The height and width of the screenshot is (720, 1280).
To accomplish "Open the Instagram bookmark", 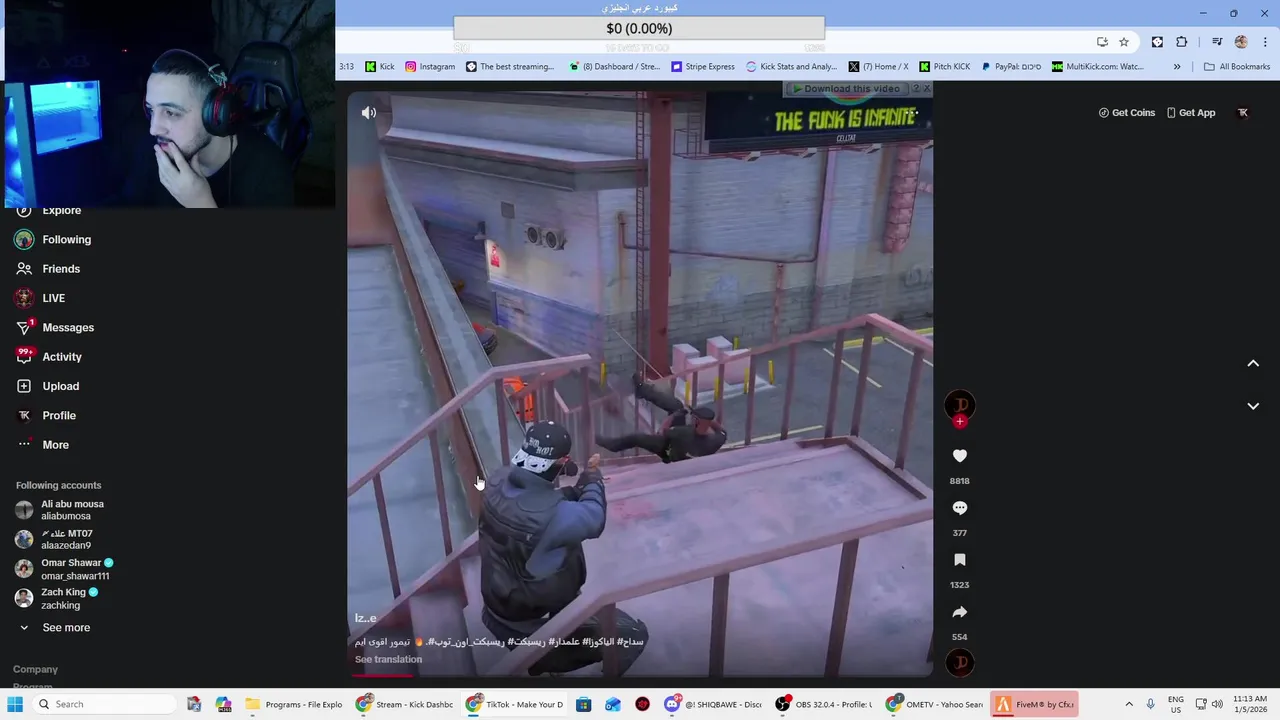I will 429,67.
